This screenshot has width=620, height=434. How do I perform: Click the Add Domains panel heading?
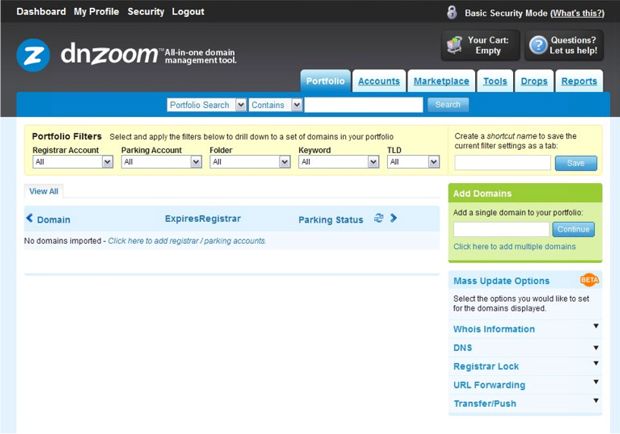(x=482, y=193)
